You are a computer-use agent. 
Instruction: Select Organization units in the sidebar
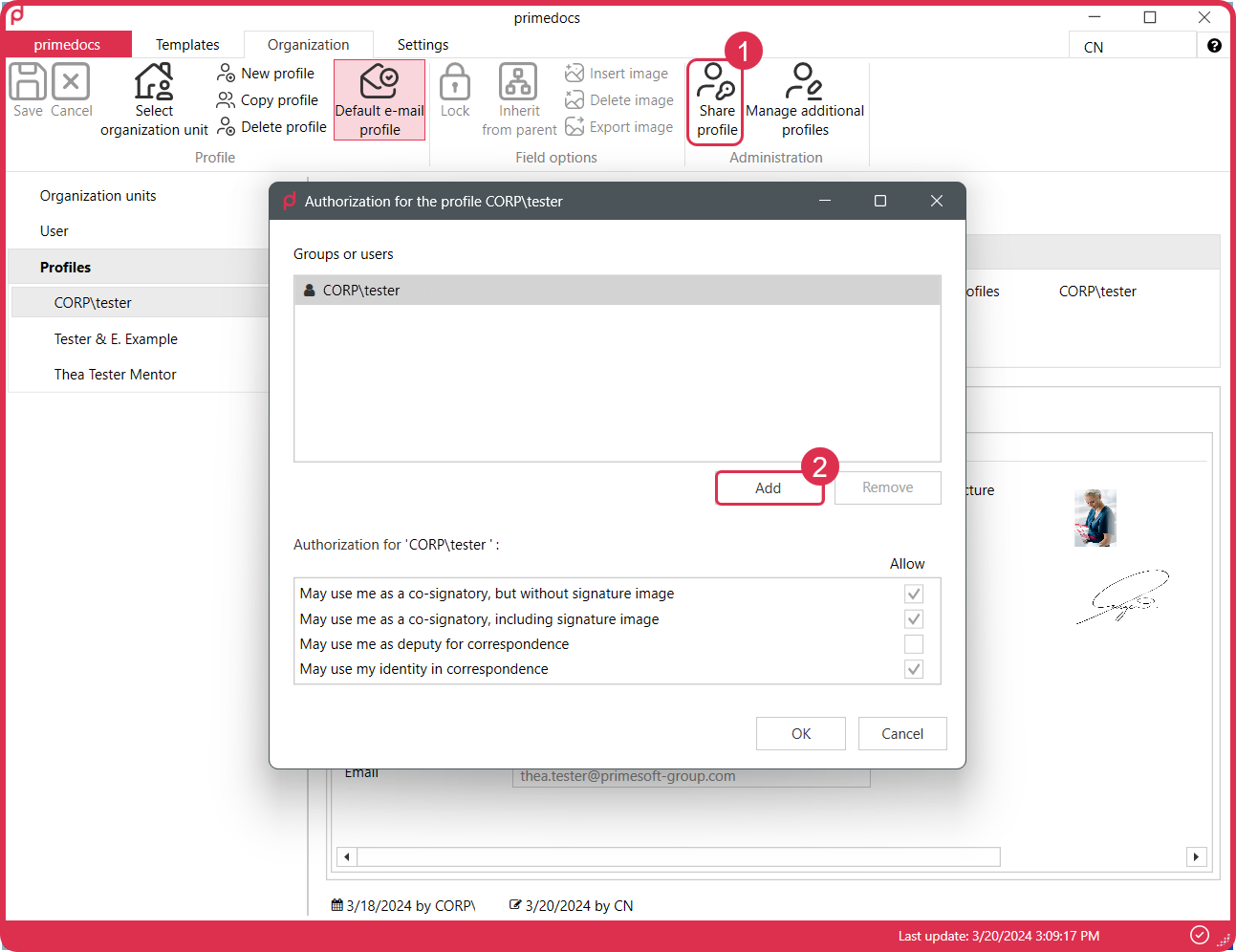click(x=98, y=196)
